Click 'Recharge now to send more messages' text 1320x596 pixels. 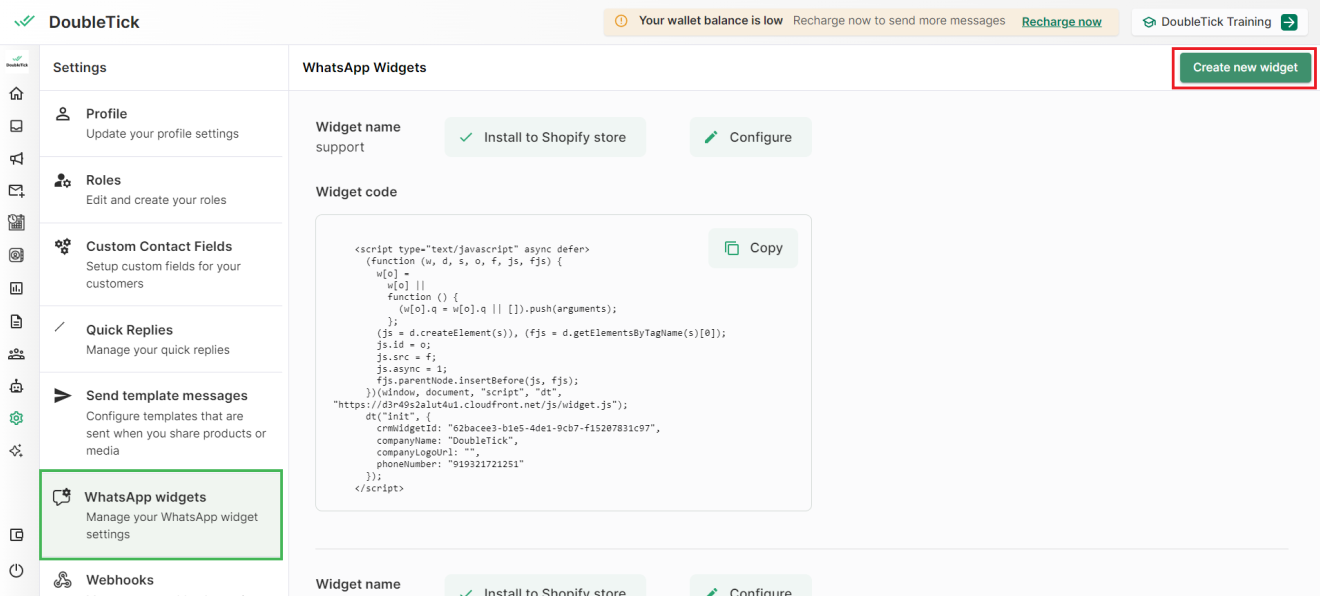(899, 21)
